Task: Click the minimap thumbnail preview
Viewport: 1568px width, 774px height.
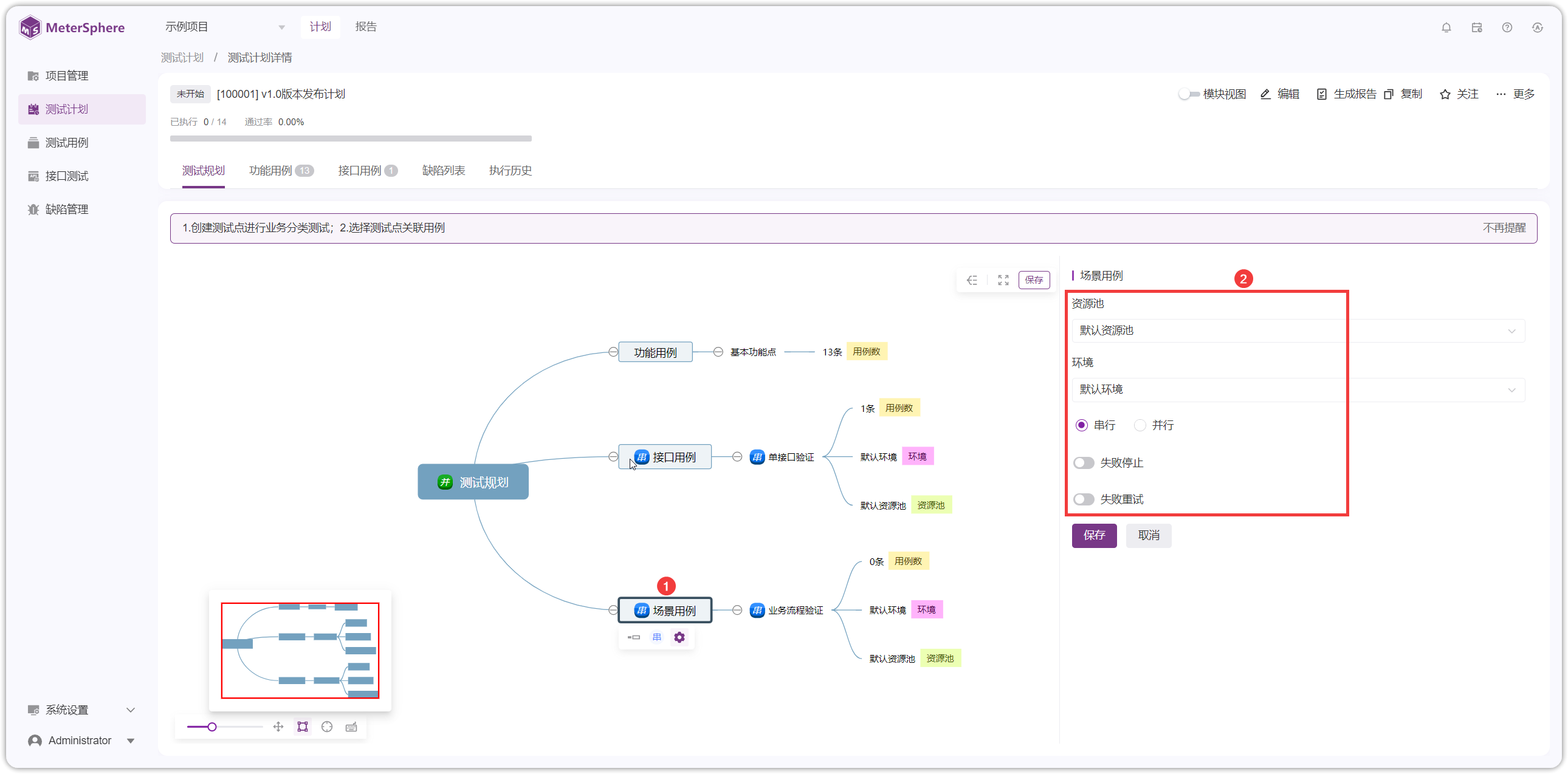Action: click(x=300, y=651)
